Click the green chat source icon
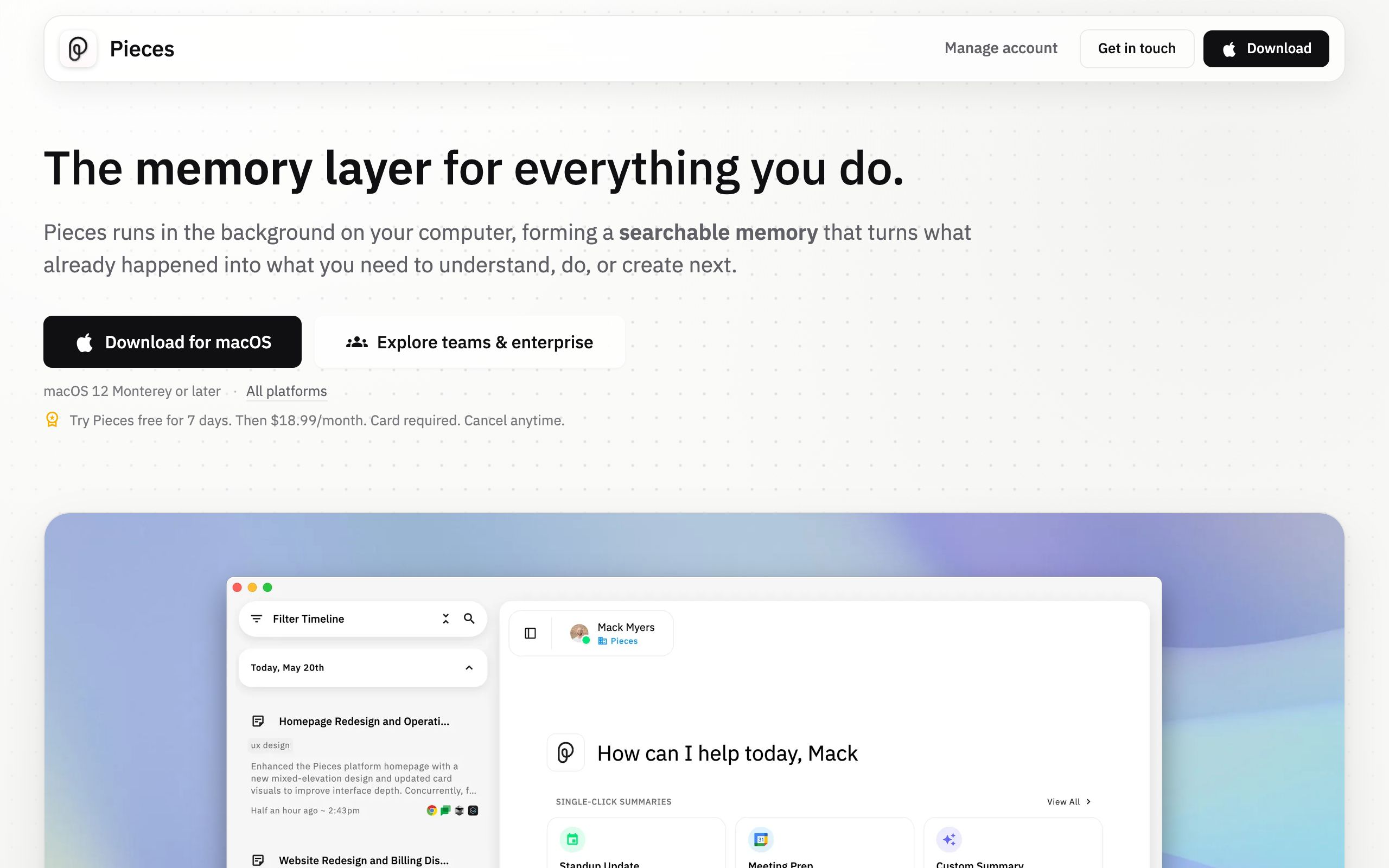The image size is (1389, 868). click(x=445, y=810)
